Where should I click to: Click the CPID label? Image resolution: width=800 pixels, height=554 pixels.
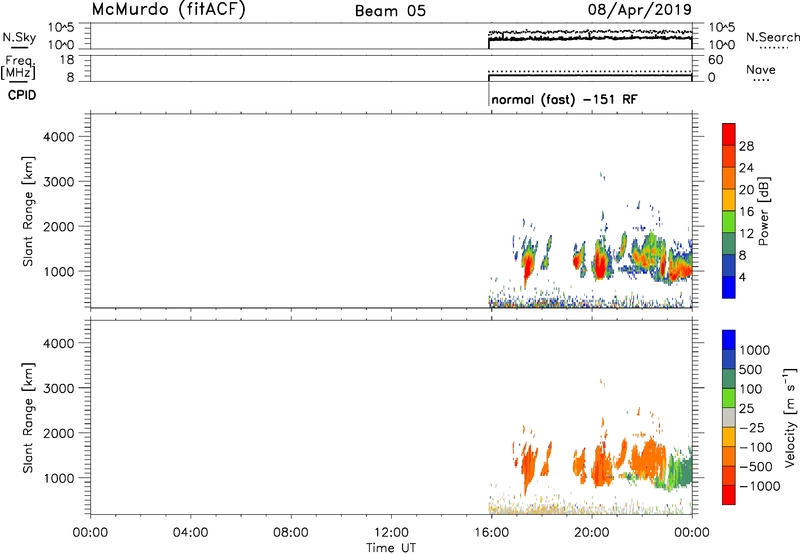click(x=22, y=95)
